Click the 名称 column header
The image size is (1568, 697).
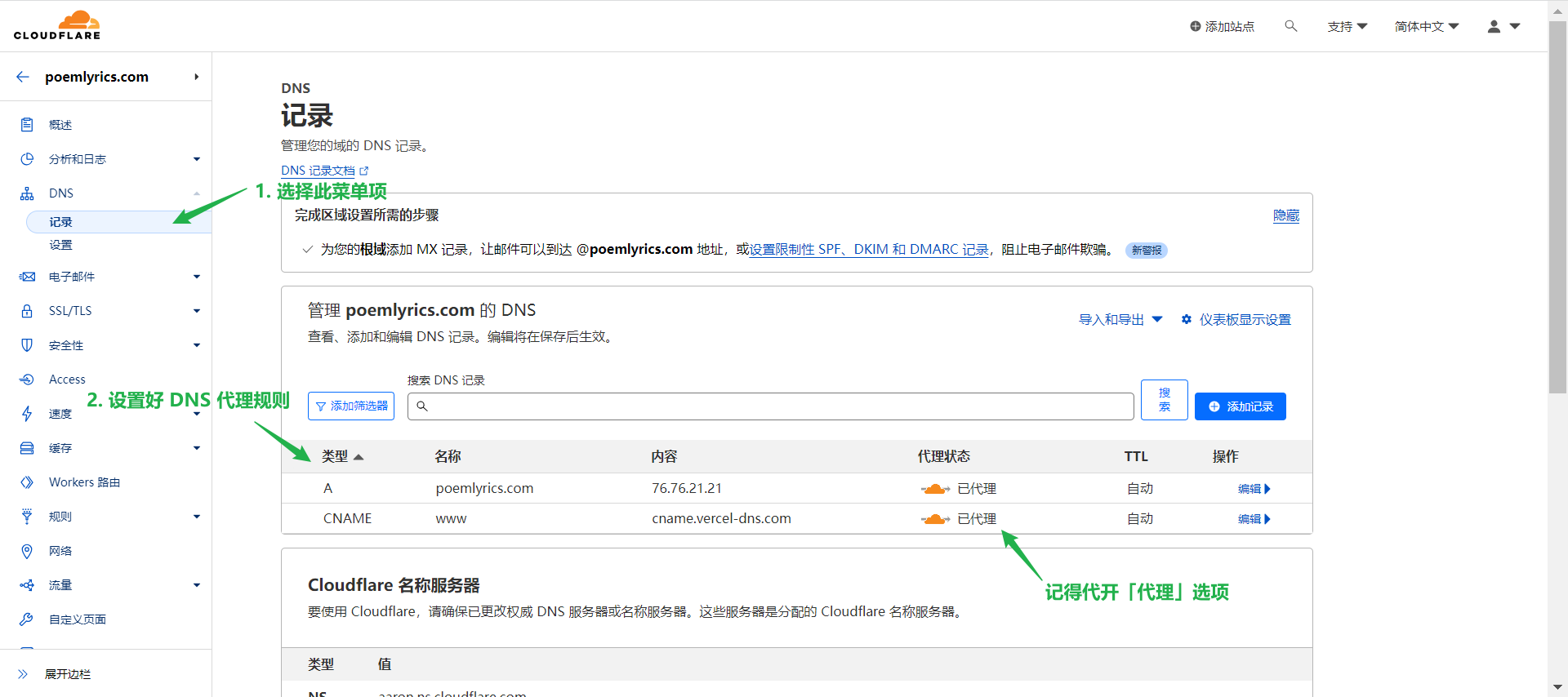coord(448,456)
